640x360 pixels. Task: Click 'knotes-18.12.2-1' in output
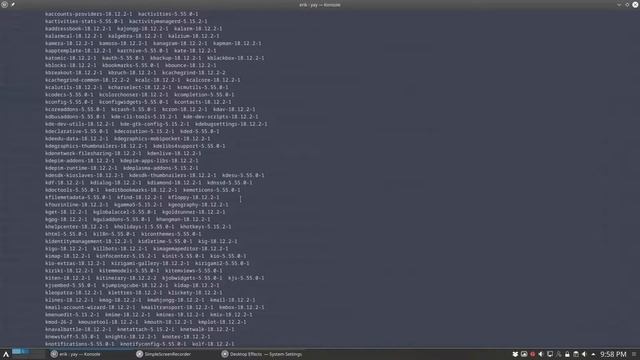coord(186,337)
